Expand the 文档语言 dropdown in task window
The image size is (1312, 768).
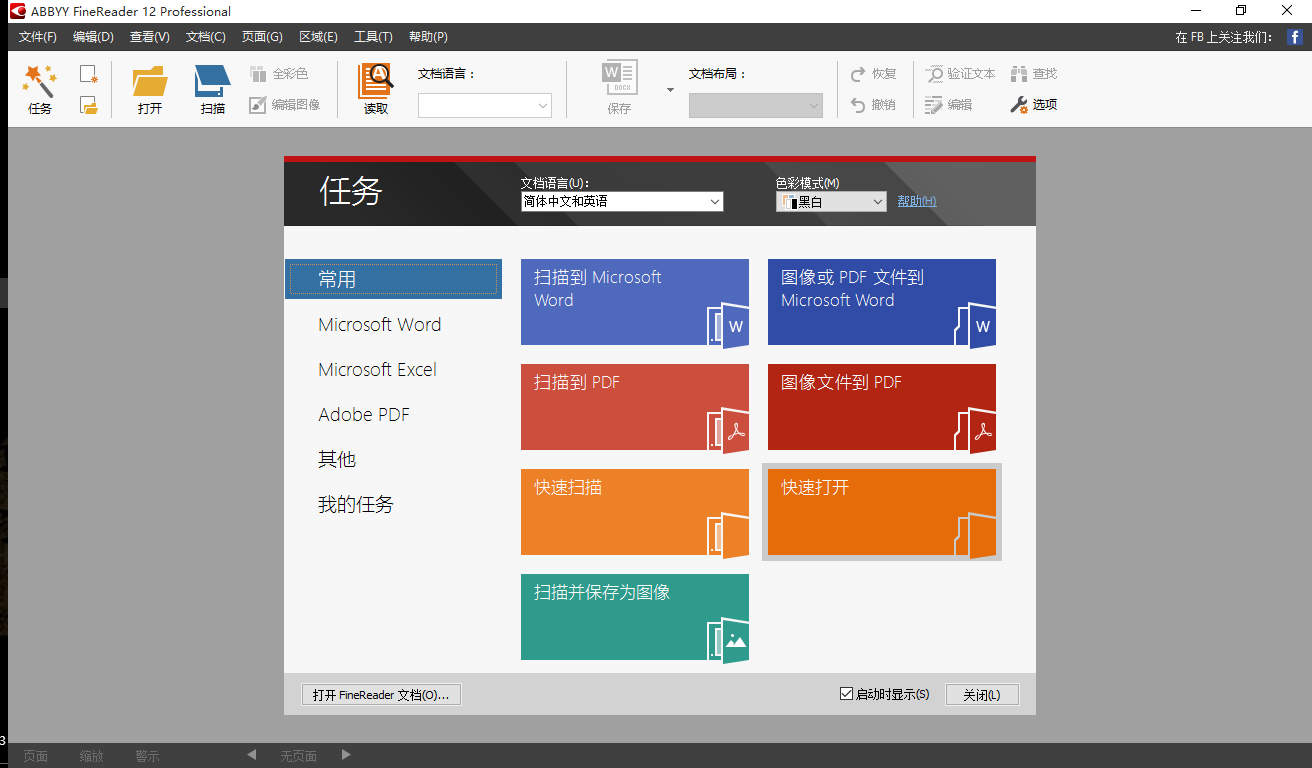(714, 202)
